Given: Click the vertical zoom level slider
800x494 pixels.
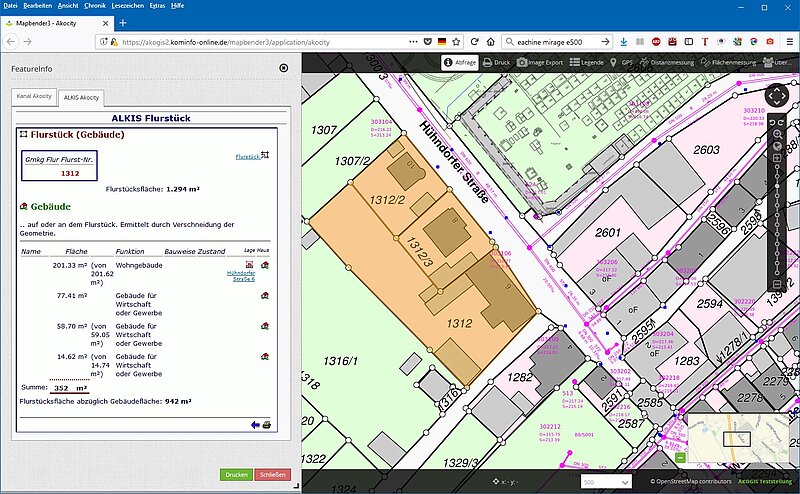Looking at the screenshot, I should [777, 210].
